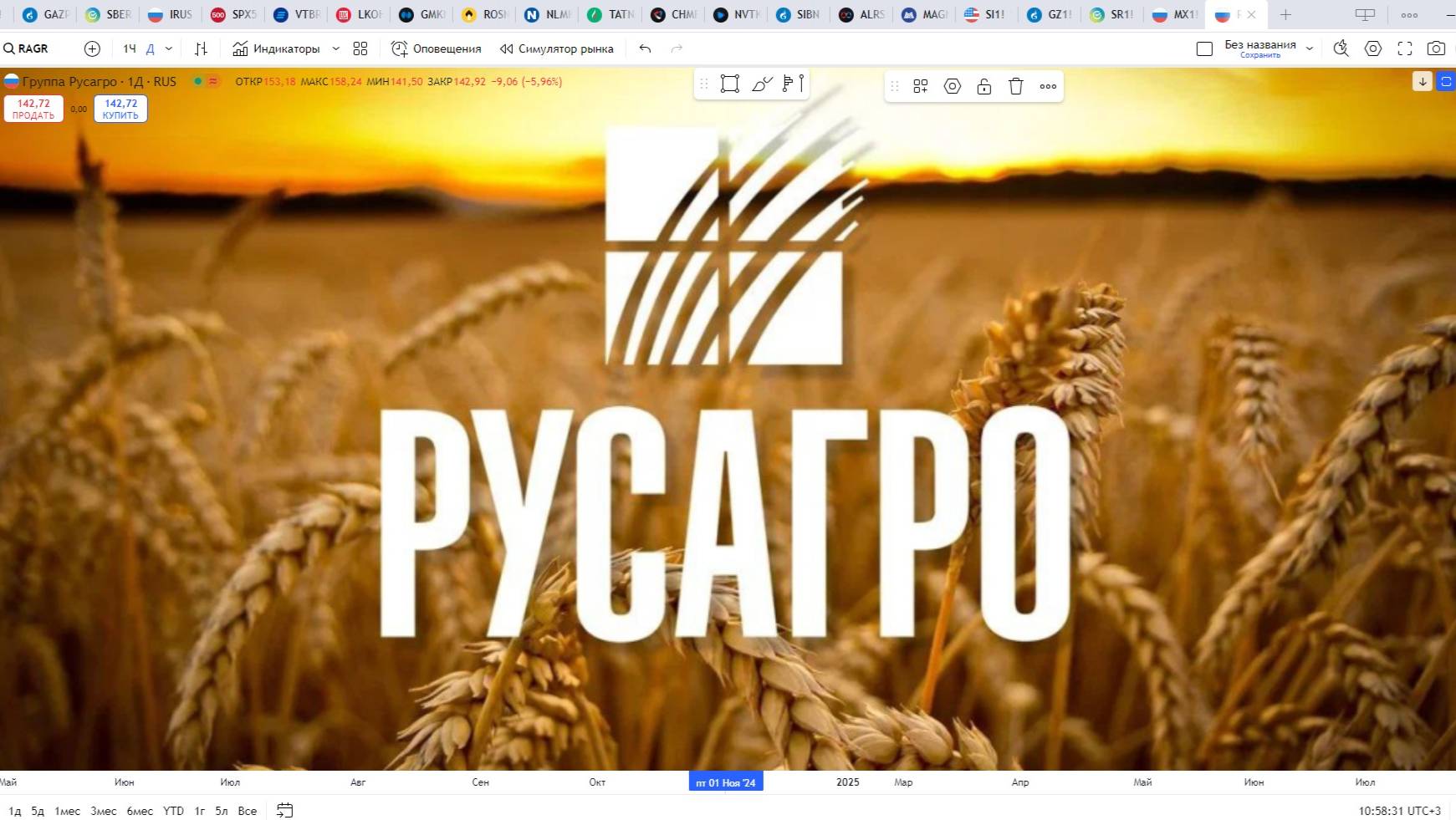Expand the timeframe interval dropdown arrow
The width and height of the screenshot is (1456, 820).
point(169,48)
